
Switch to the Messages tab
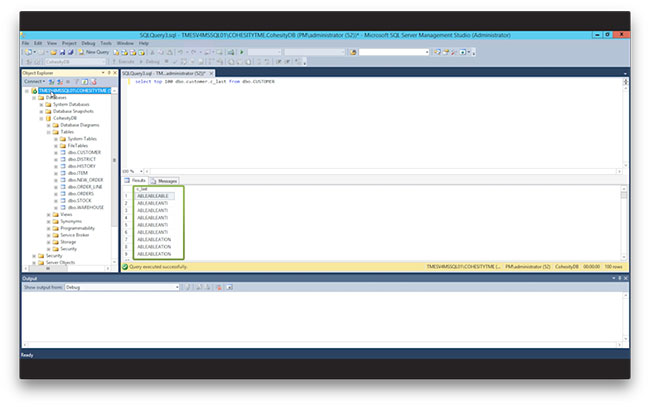pyautogui.click(x=166, y=180)
